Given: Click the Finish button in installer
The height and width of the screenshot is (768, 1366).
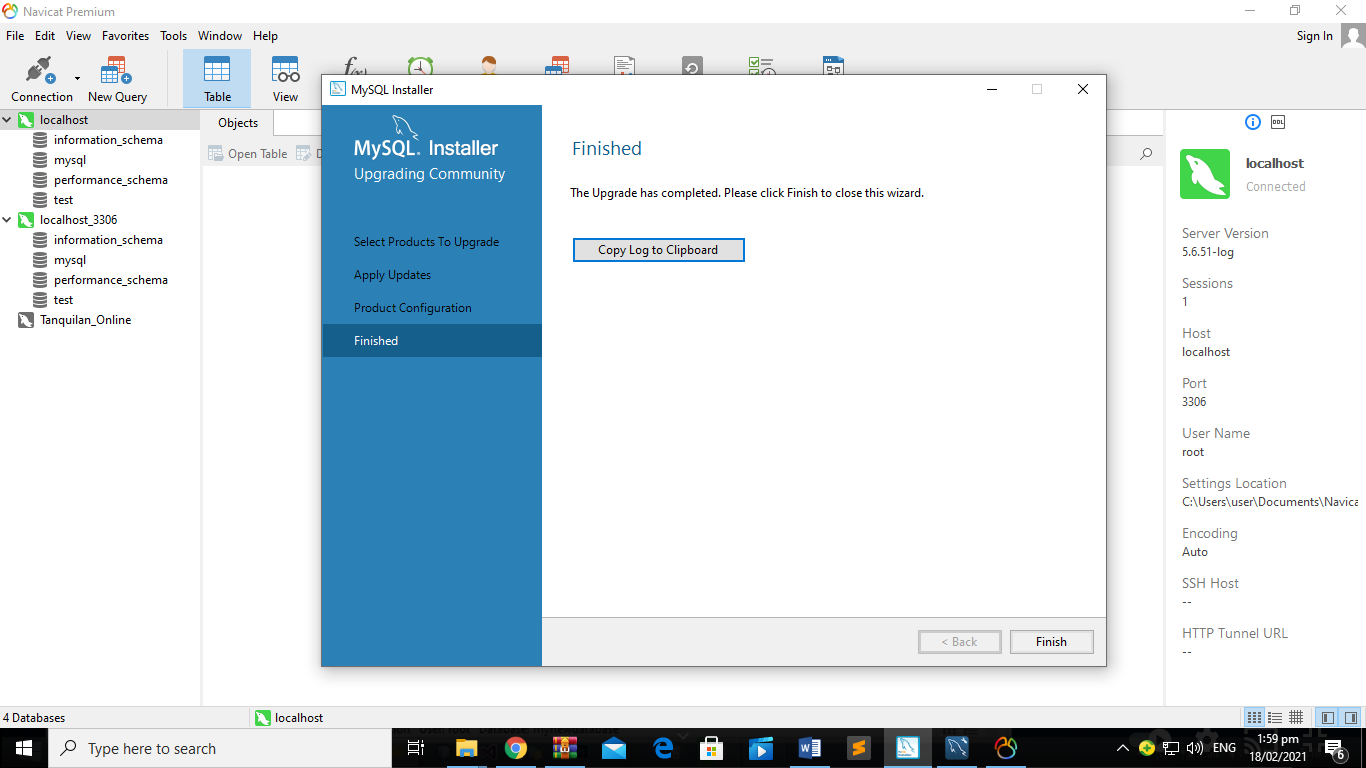Looking at the screenshot, I should click(1051, 642).
